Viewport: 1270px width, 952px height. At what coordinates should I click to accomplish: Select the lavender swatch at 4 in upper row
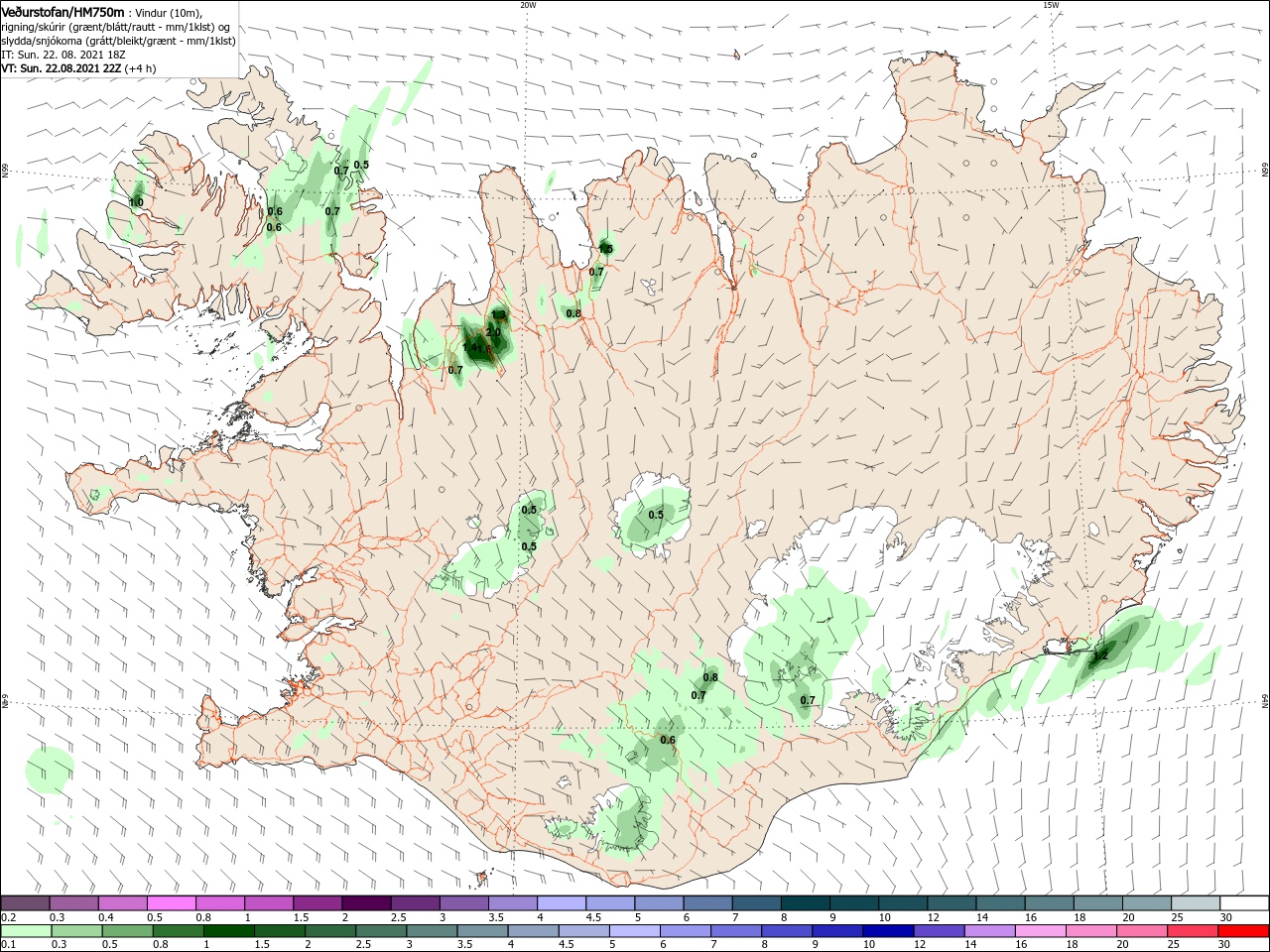coord(562,903)
